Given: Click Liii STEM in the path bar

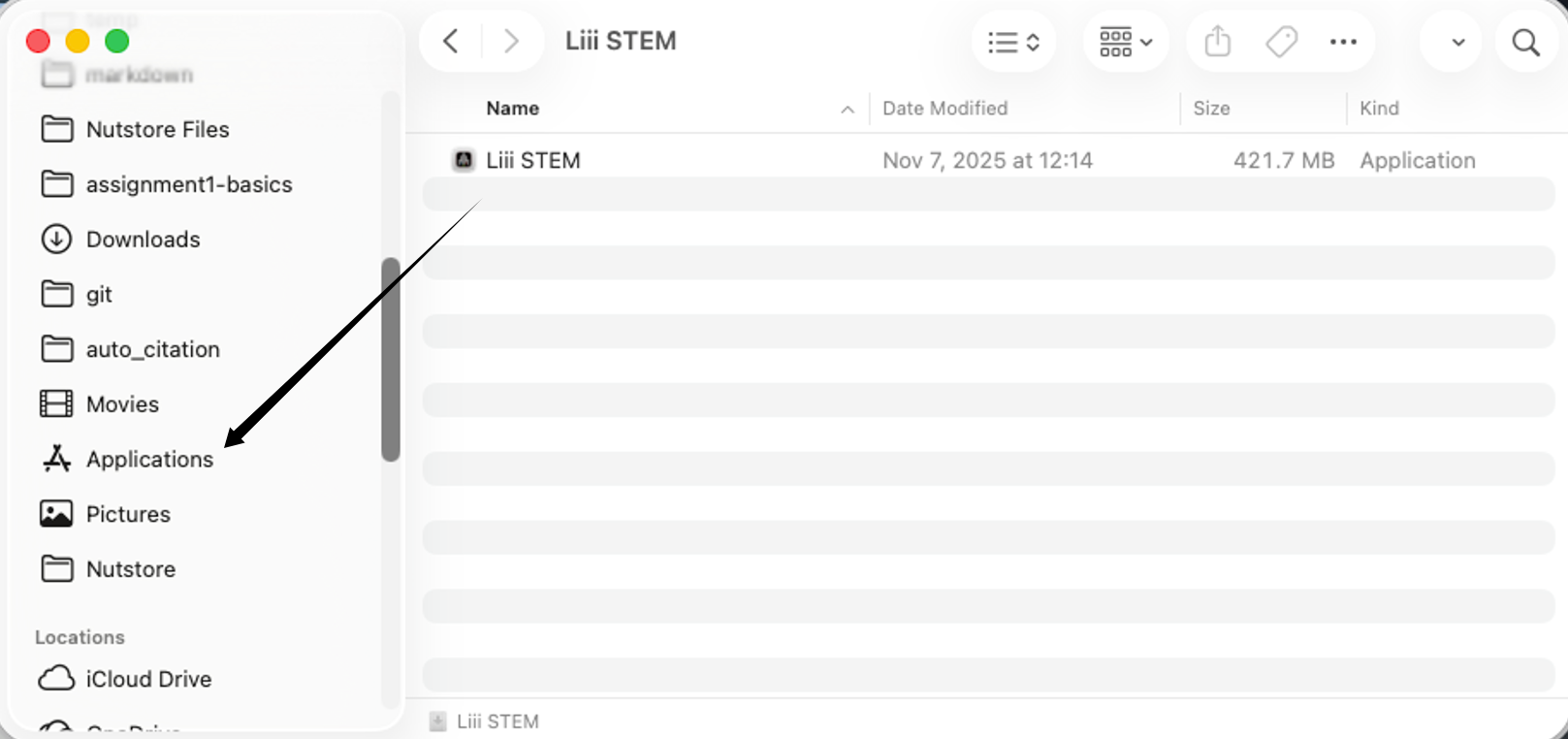Looking at the screenshot, I should [496, 722].
